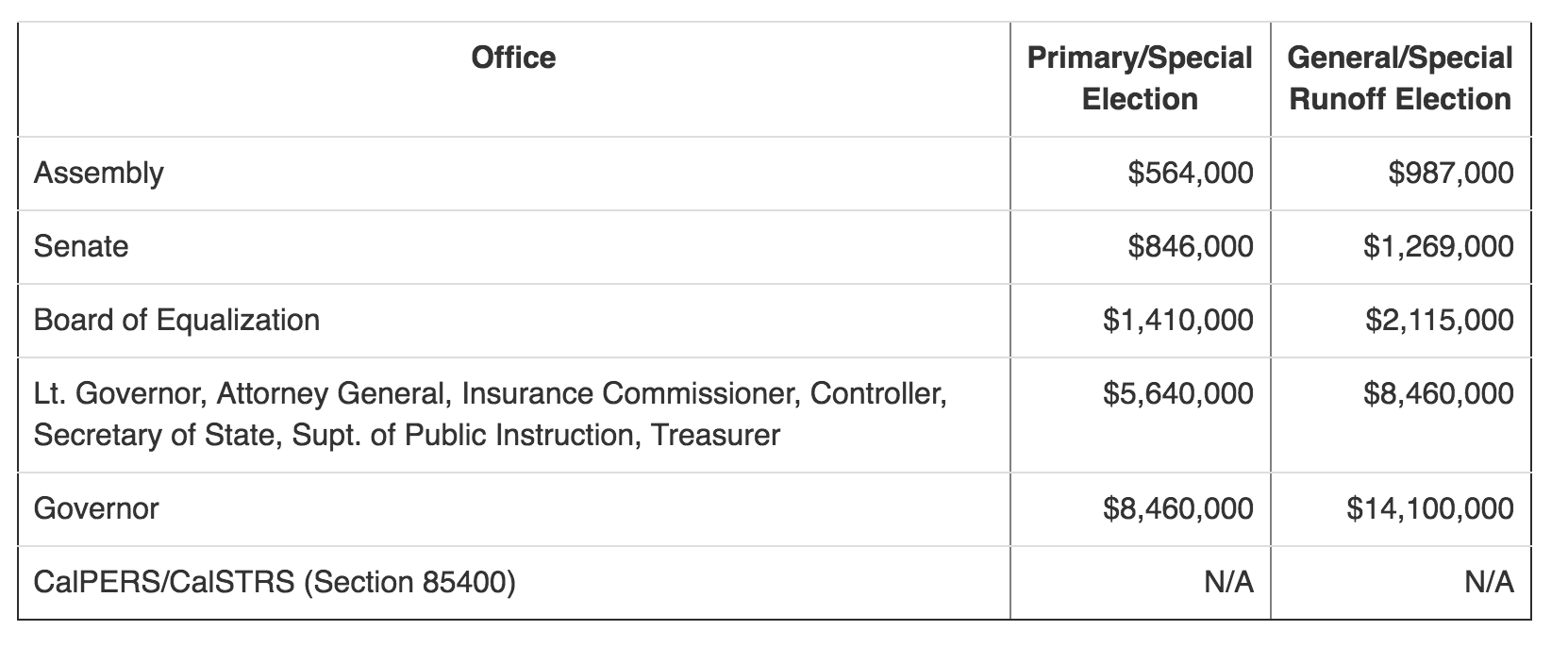Click the General/Special Runoff Election header
This screenshot has height=647, width=1568.
click(1400, 78)
